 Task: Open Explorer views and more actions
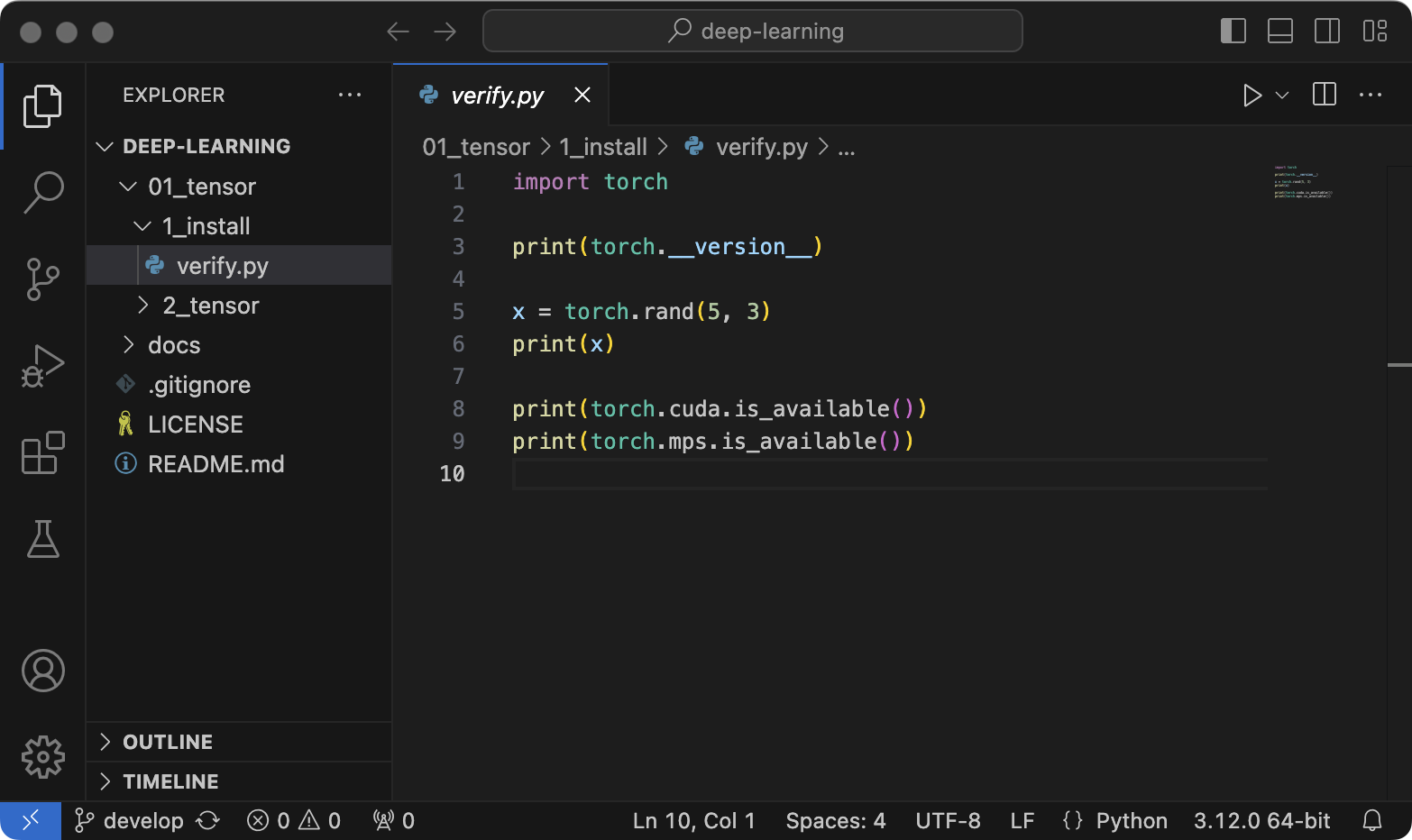click(350, 95)
